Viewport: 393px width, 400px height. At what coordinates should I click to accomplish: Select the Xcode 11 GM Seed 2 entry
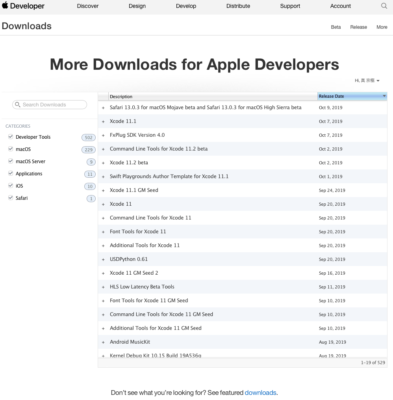pos(134,273)
